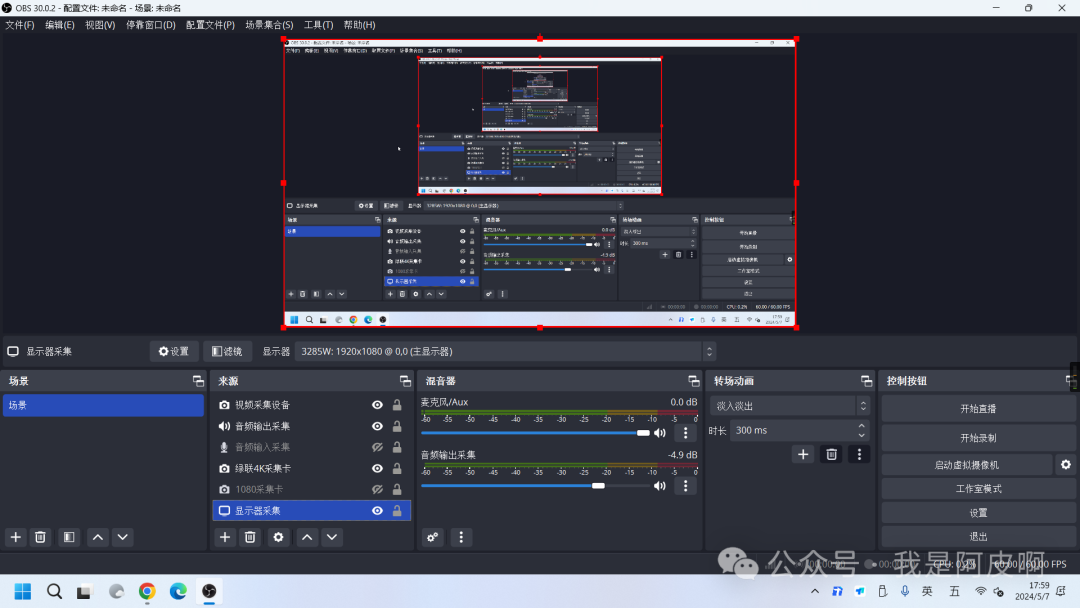Click the 音频输出采集 volume slider
The width and height of the screenshot is (1080, 608).
510,486
